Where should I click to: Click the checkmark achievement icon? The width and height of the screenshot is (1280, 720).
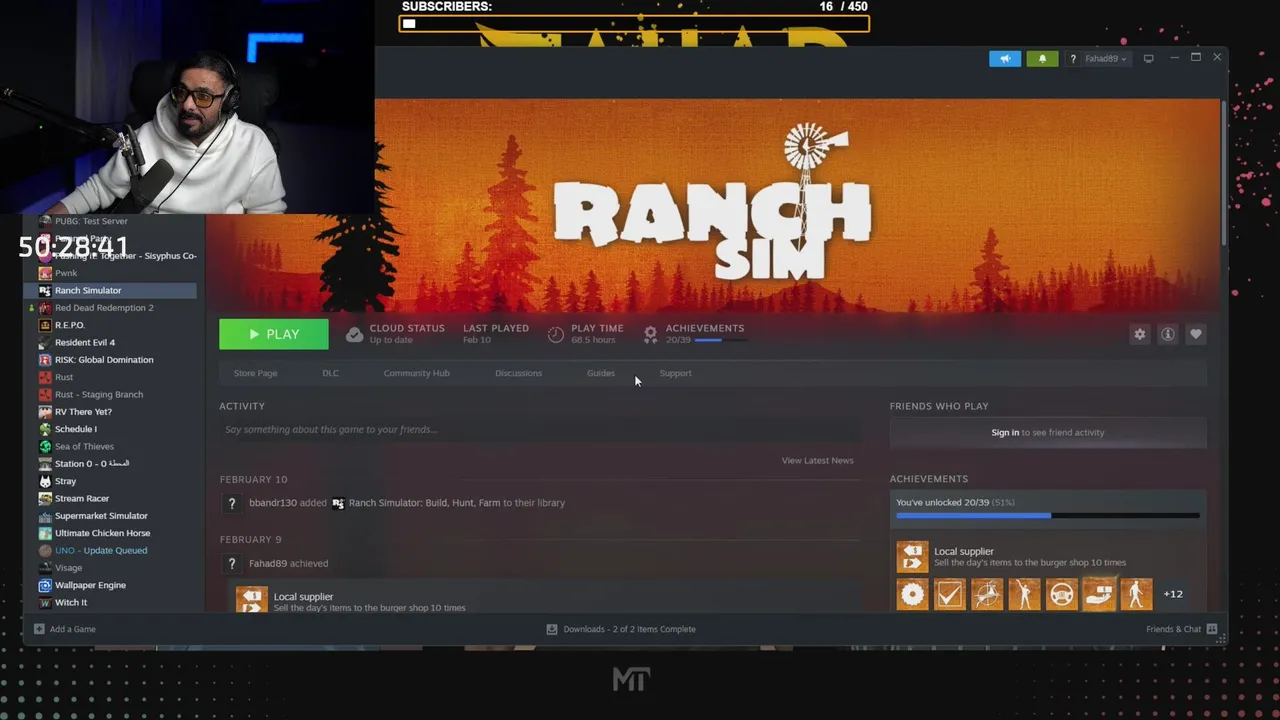pyautogui.click(x=949, y=594)
